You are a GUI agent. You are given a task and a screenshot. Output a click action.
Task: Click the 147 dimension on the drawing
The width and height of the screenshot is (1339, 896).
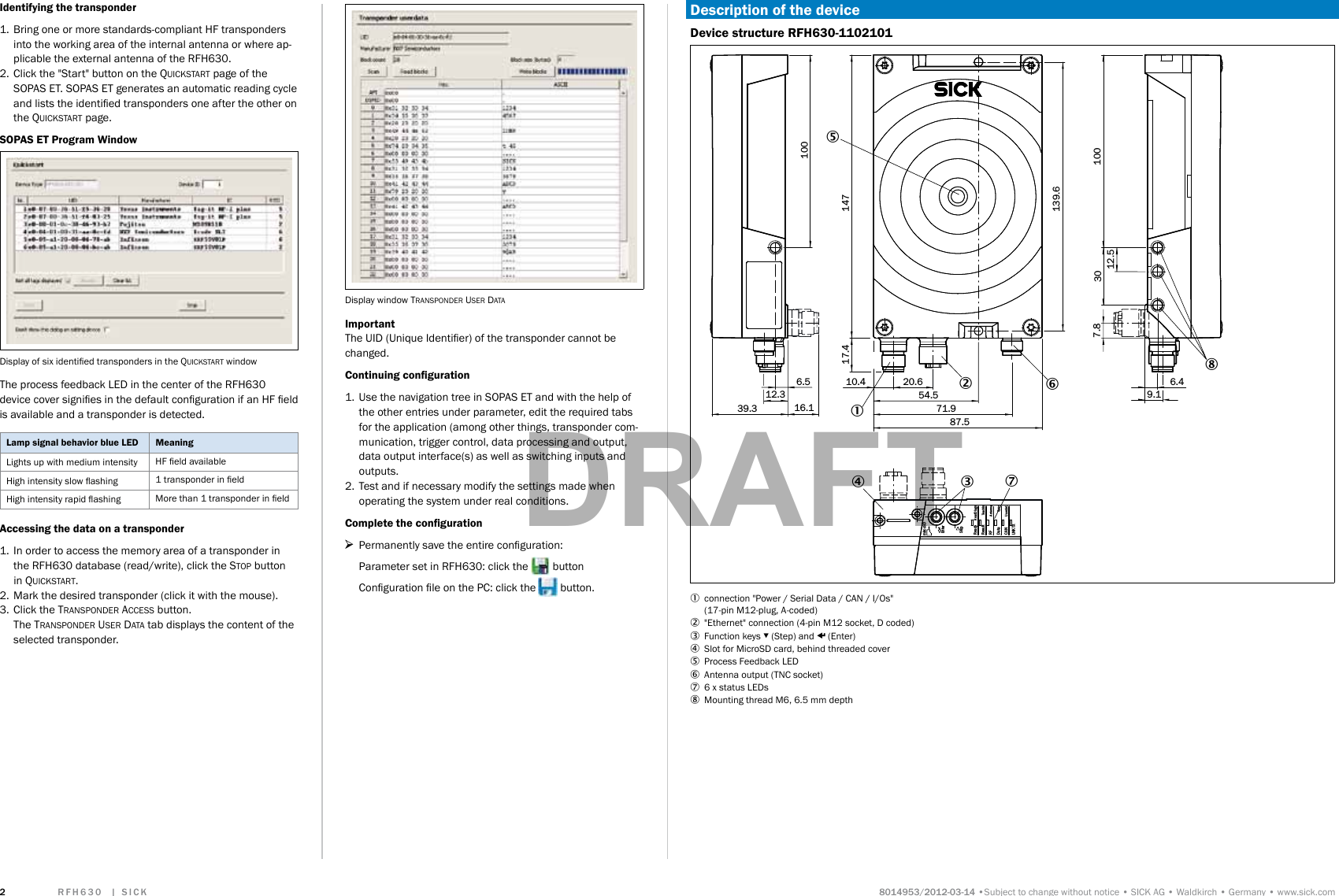tap(845, 202)
